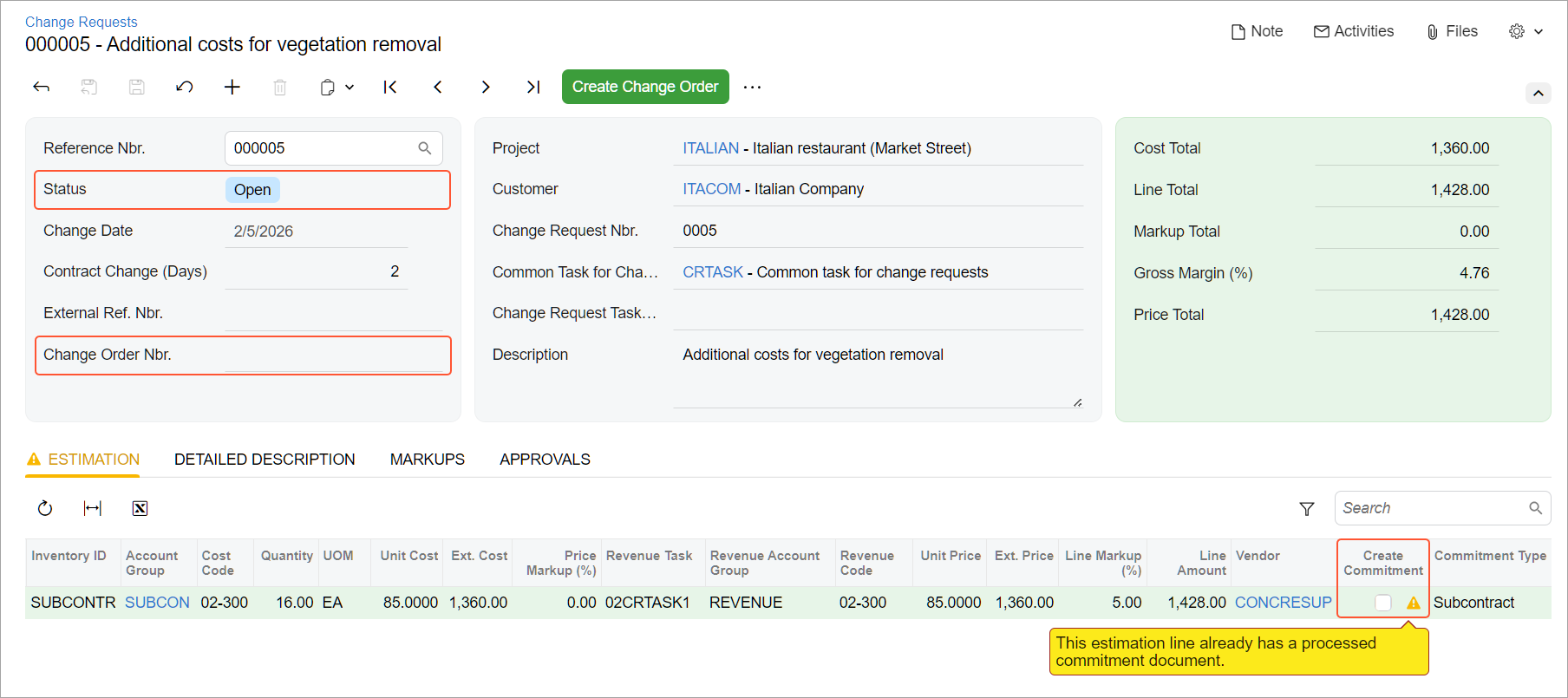Open the gear customization menu

pos(1526,31)
